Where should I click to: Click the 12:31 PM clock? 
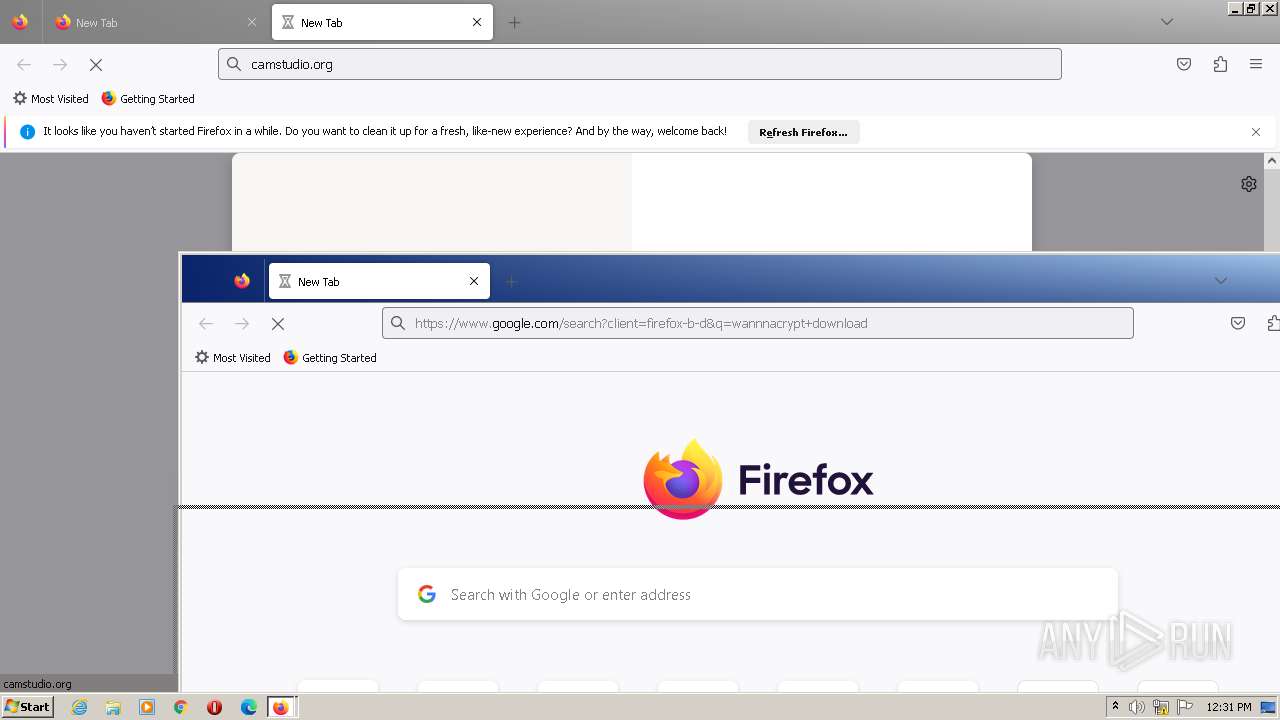tap(1229, 707)
